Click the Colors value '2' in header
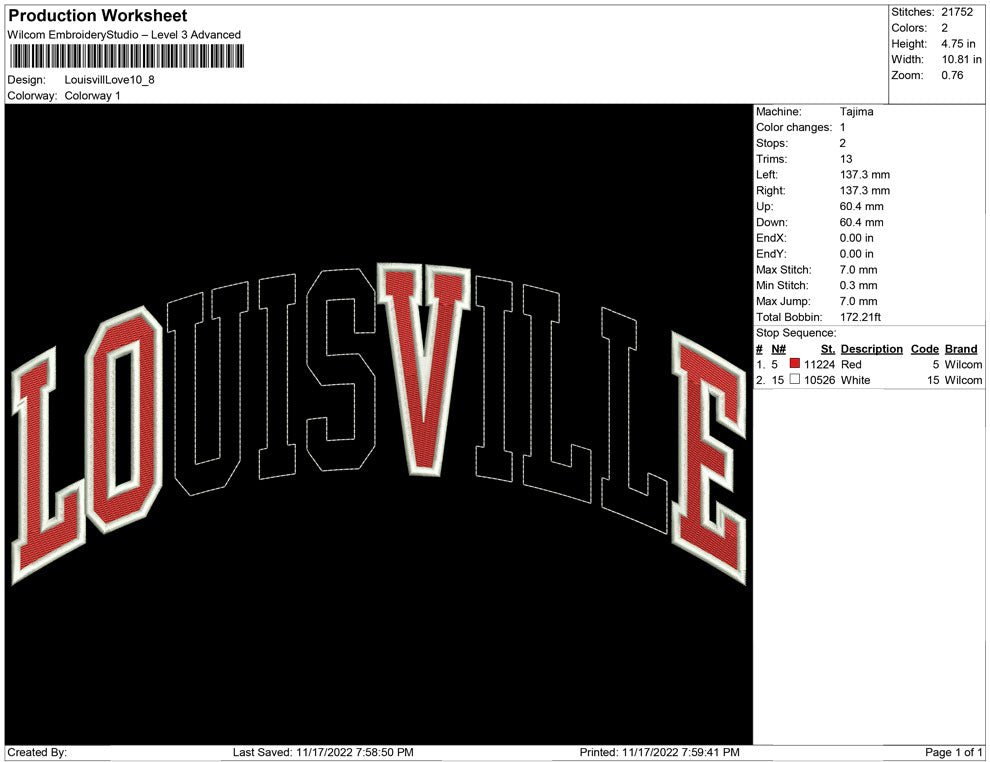The width and height of the screenshot is (990, 762). tap(945, 28)
